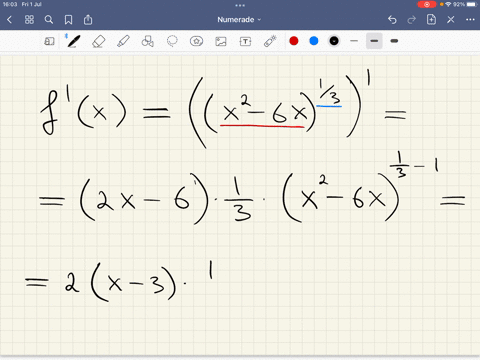Add a new page

coord(431,20)
